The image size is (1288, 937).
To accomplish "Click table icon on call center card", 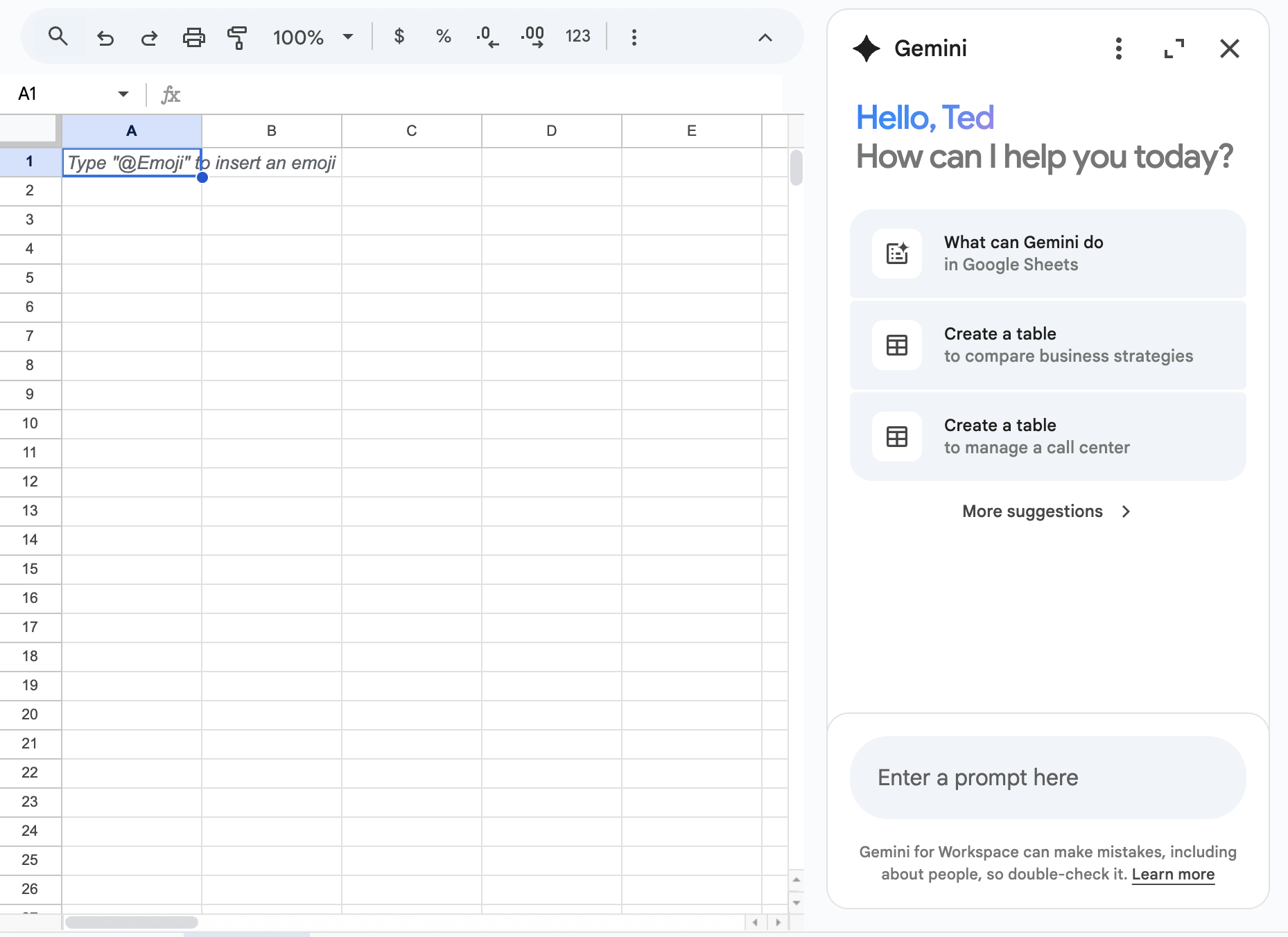I will [897, 437].
